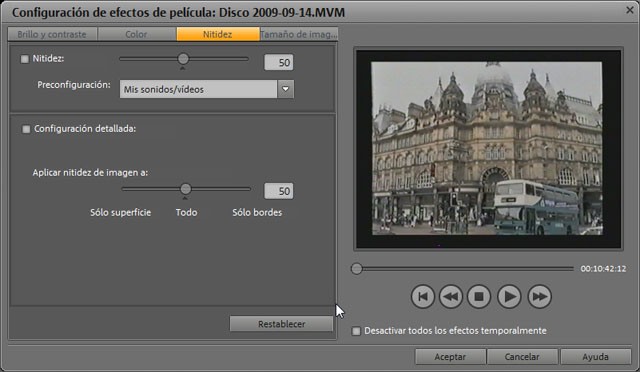Click the Restablecer button

point(281,324)
